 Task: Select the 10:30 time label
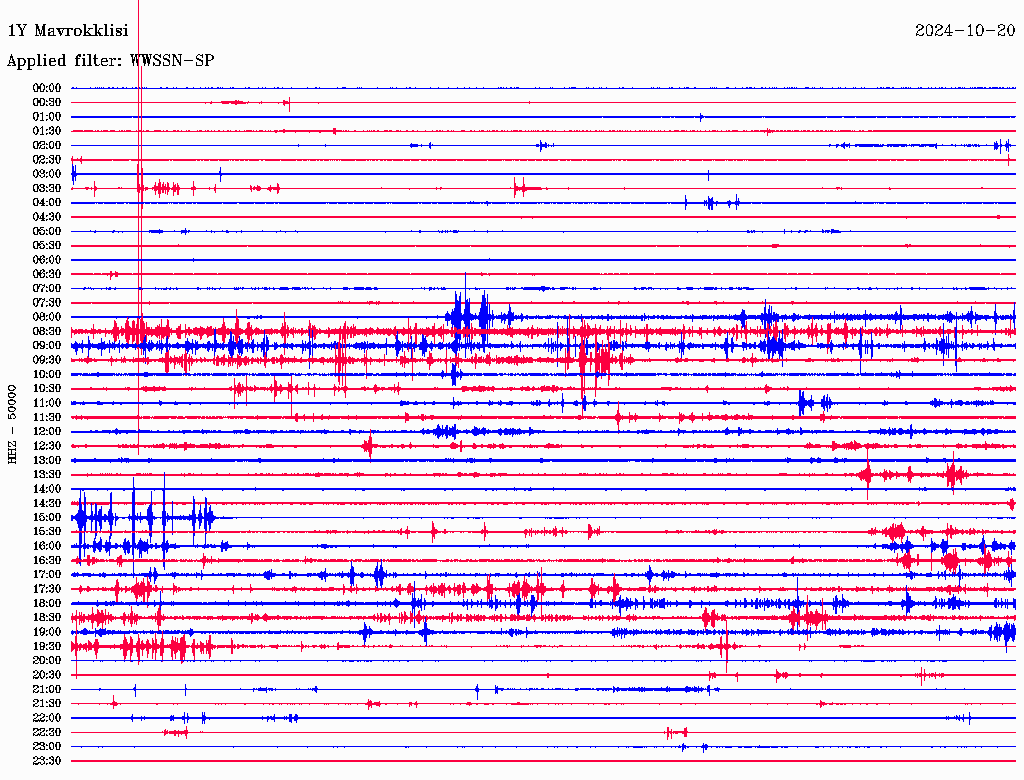[x=47, y=389]
